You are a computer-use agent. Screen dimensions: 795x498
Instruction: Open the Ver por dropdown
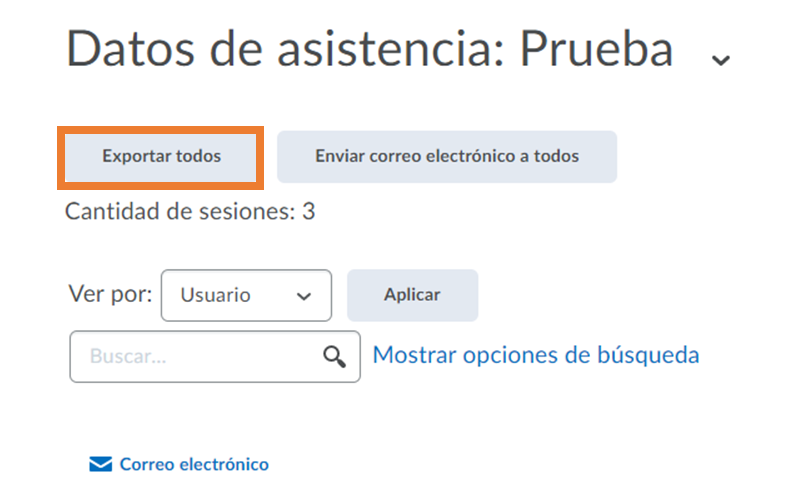coord(245,295)
